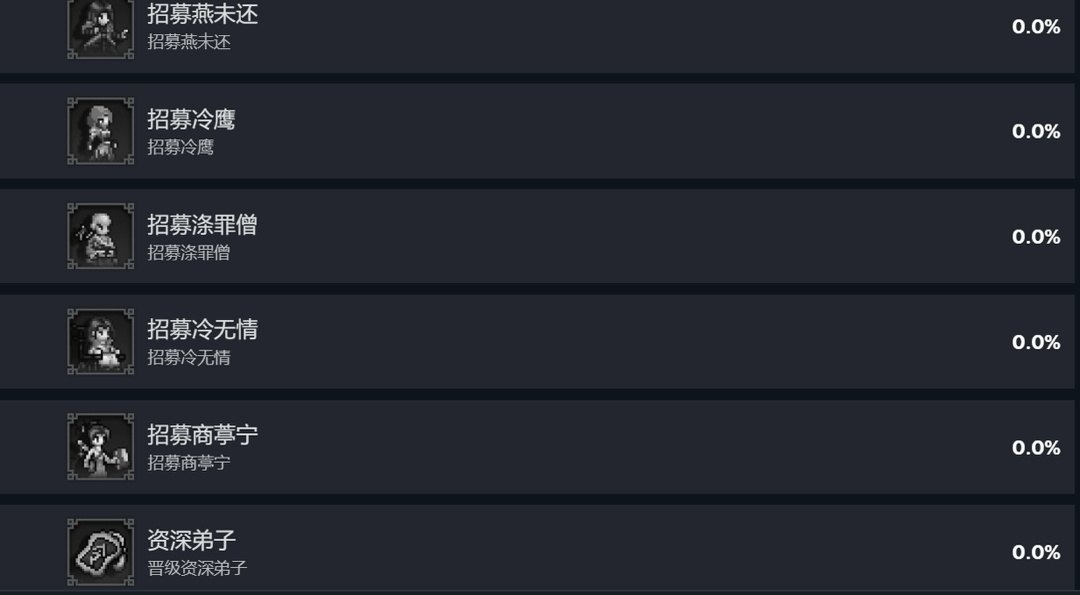The width and height of the screenshot is (1080, 595).
Task: Select the large 招募冷鹰 achievement title
Action: coord(191,120)
